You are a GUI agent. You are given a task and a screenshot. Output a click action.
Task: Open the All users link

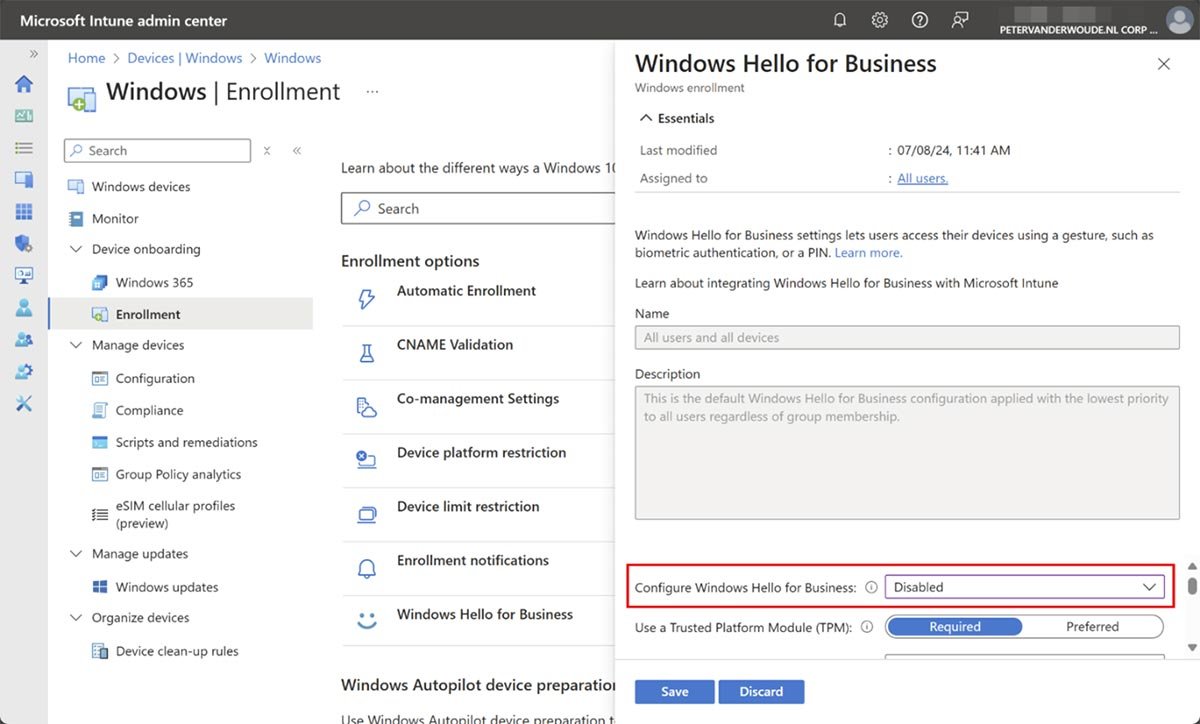pos(922,179)
